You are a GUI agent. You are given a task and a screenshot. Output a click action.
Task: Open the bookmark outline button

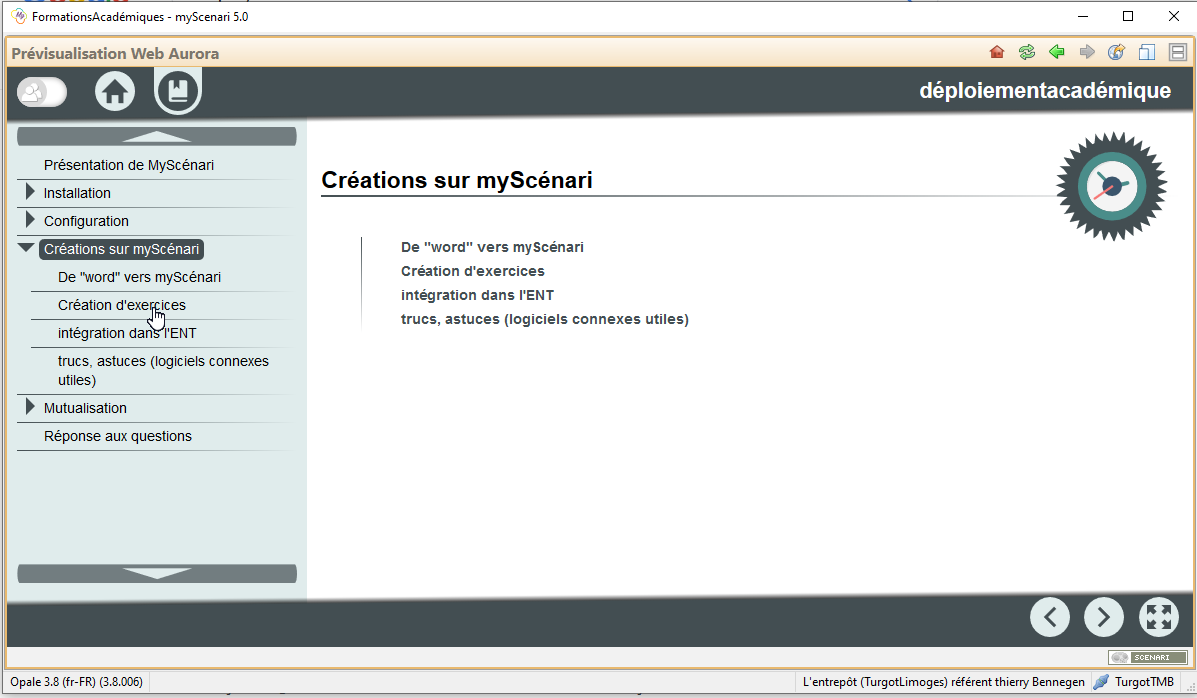(178, 91)
